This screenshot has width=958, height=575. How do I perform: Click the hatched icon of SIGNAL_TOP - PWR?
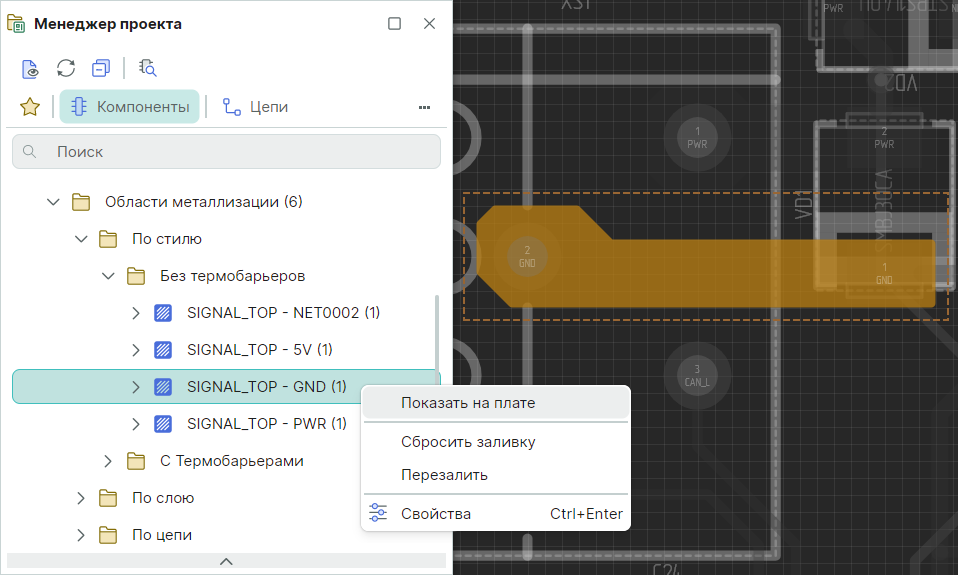click(x=163, y=423)
